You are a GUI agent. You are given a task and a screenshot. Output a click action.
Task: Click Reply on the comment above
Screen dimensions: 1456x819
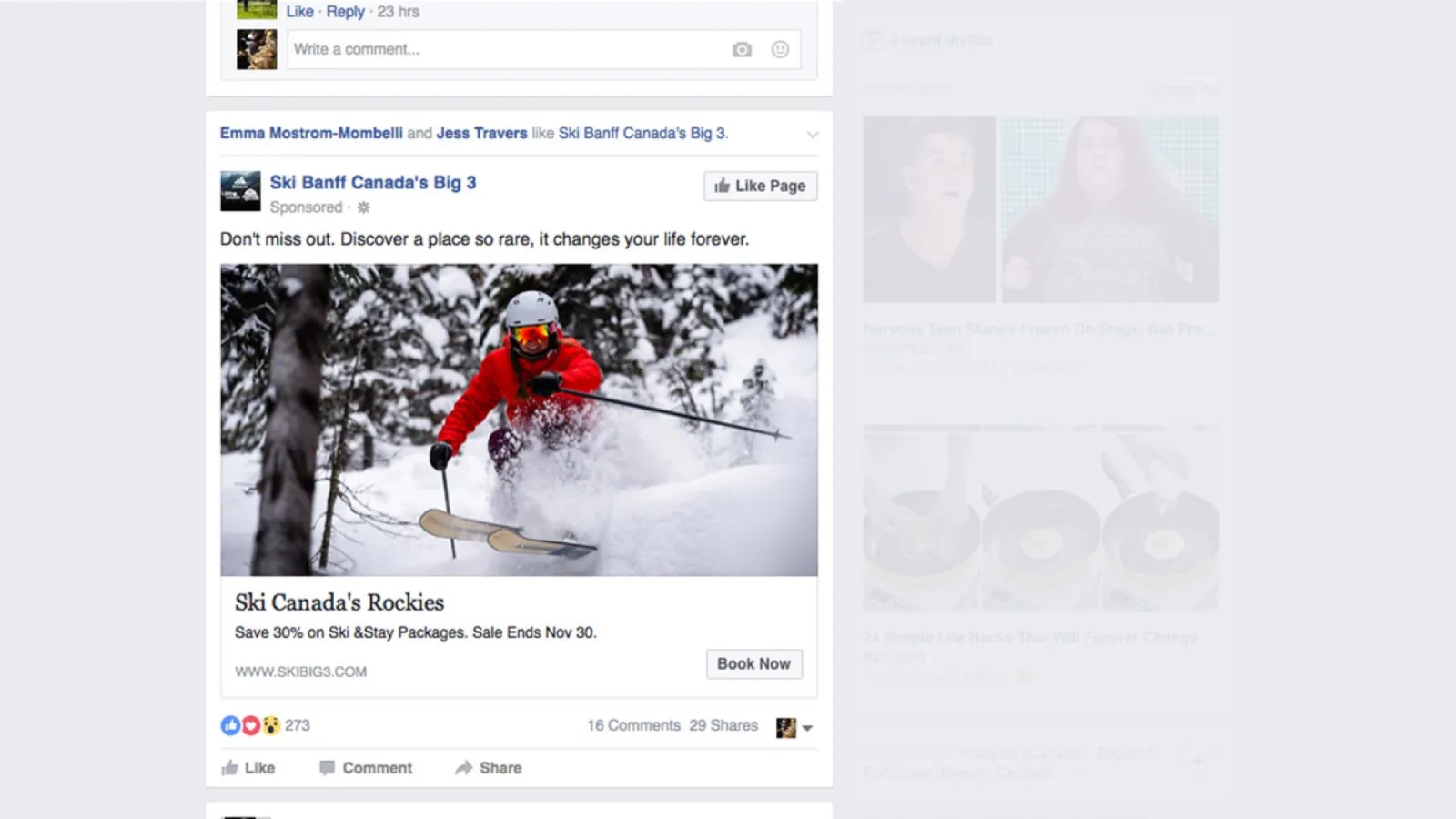point(345,12)
